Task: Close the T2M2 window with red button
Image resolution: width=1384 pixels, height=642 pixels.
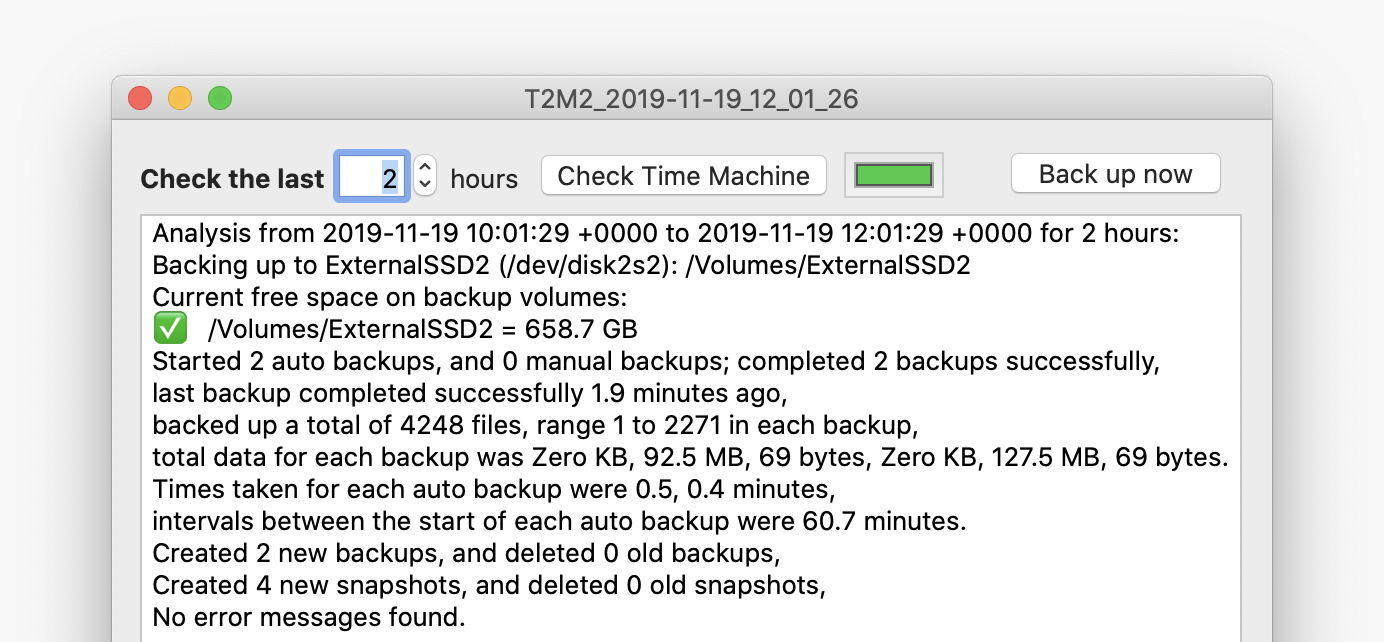Action: (140, 98)
